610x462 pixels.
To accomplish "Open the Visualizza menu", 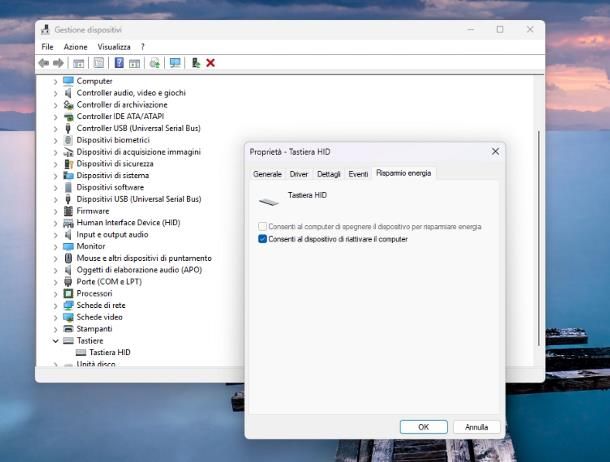I will click(x=114, y=47).
